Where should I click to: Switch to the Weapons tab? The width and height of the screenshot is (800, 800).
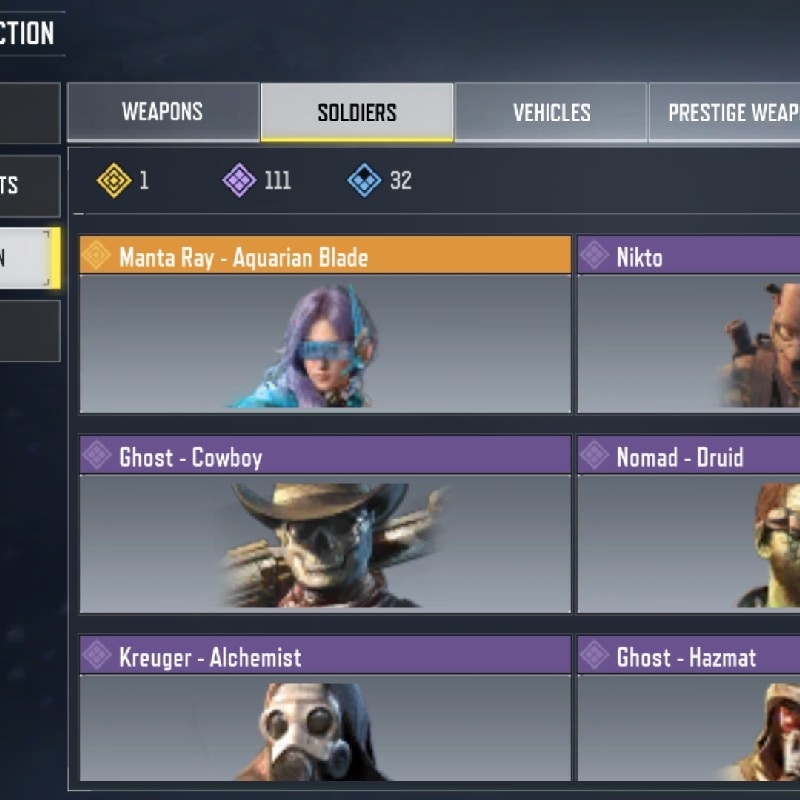[163, 112]
